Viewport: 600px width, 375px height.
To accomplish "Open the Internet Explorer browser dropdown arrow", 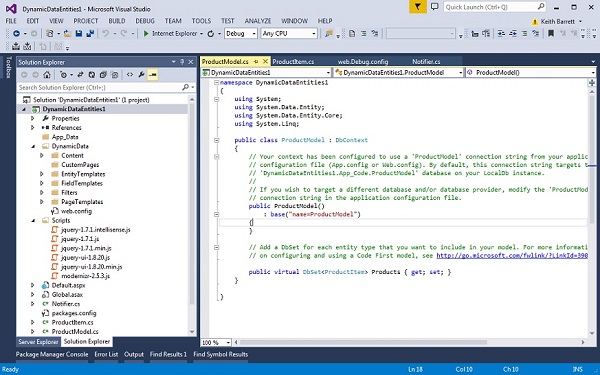I will (x=201, y=34).
